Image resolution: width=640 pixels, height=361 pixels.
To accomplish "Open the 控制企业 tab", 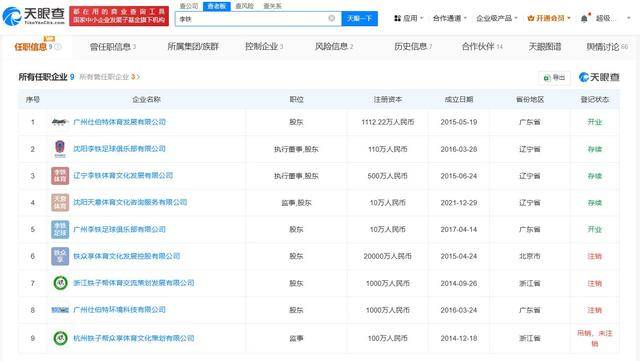I will [264, 47].
